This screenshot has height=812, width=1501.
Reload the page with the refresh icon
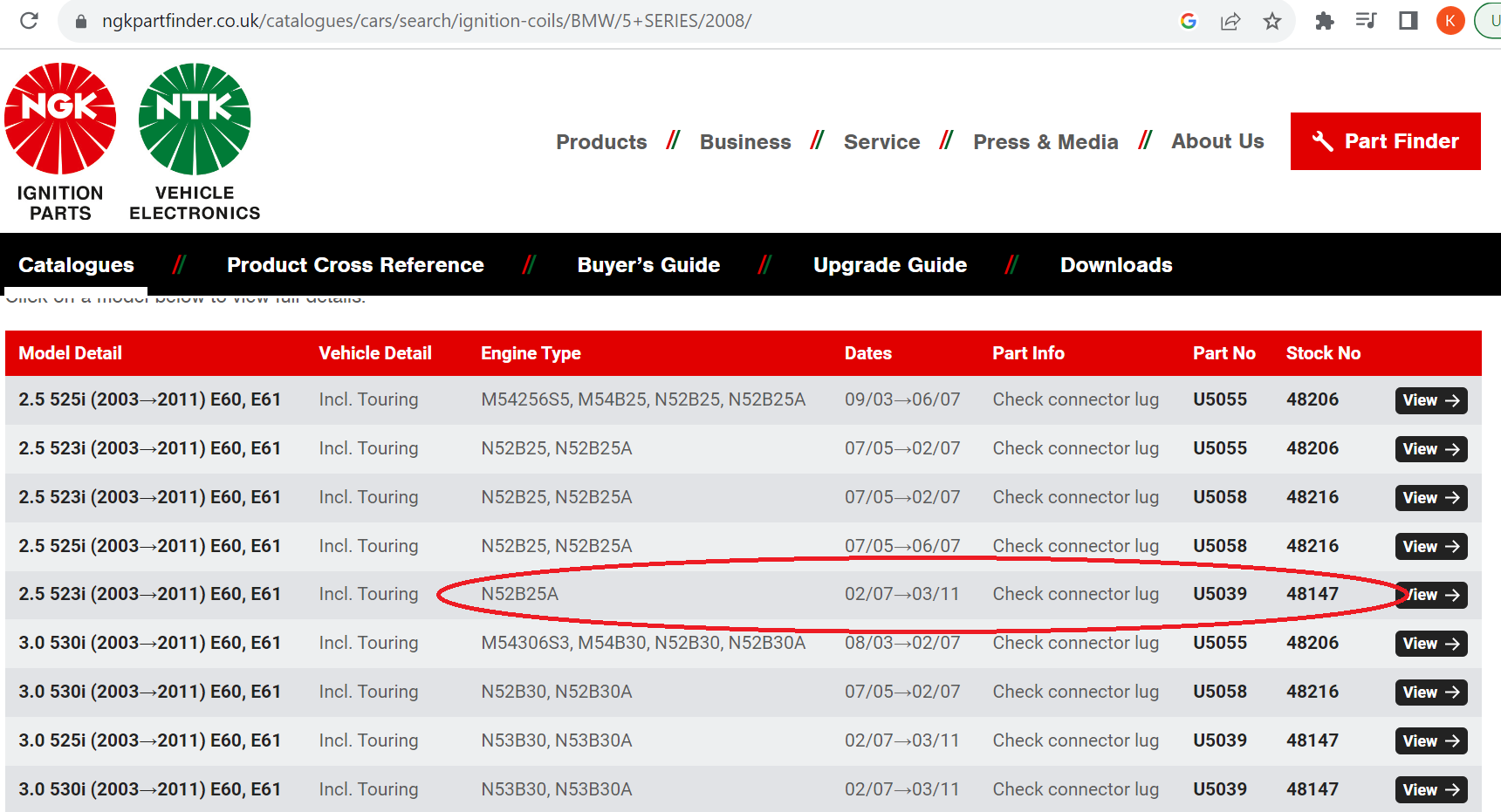pyautogui.click(x=29, y=20)
